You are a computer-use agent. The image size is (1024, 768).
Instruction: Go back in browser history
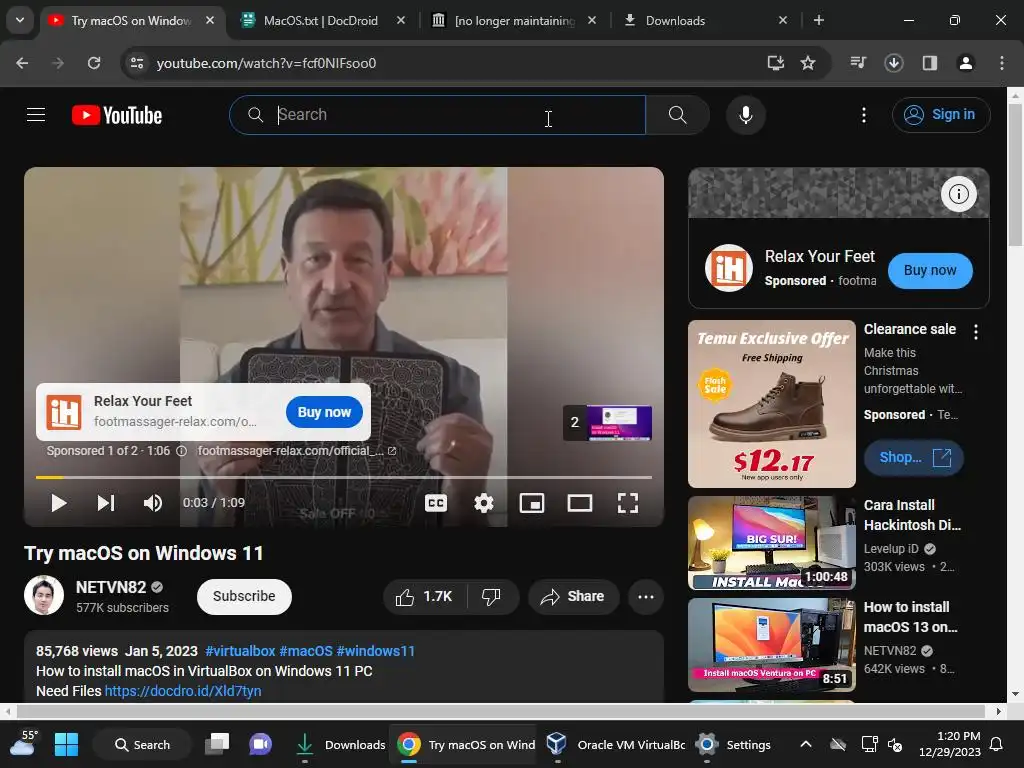tap(22, 63)
